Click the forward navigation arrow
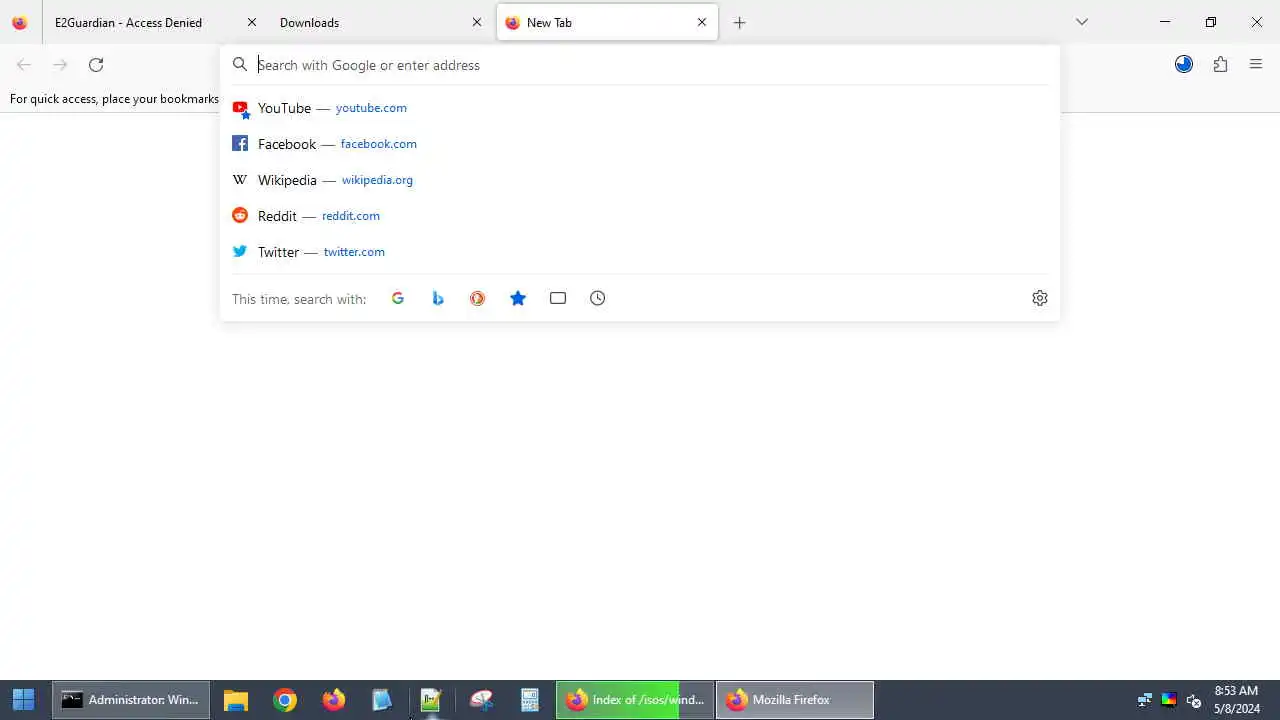1280x720 pixels. [x=60, y=65]
